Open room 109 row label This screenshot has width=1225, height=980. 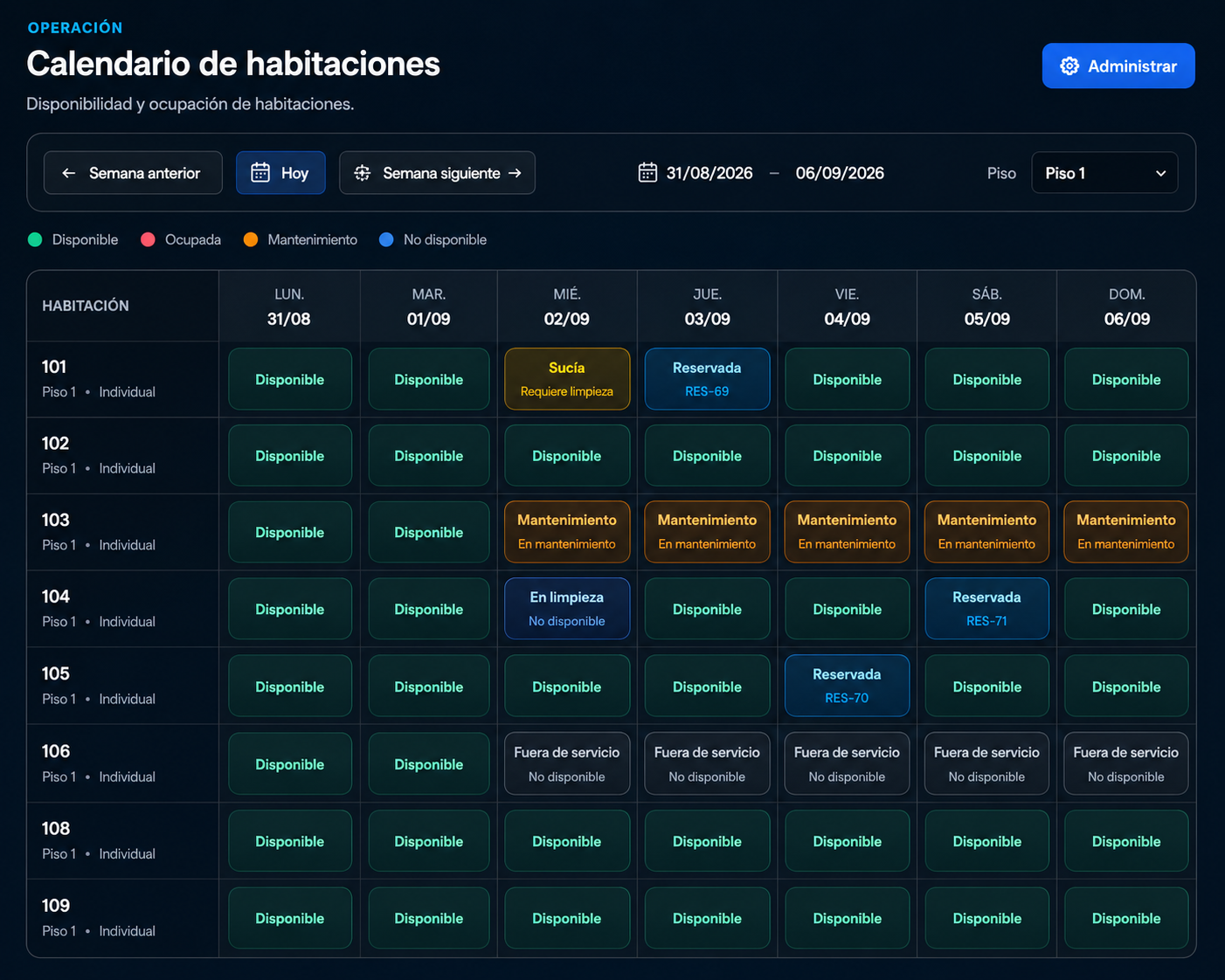122,918
